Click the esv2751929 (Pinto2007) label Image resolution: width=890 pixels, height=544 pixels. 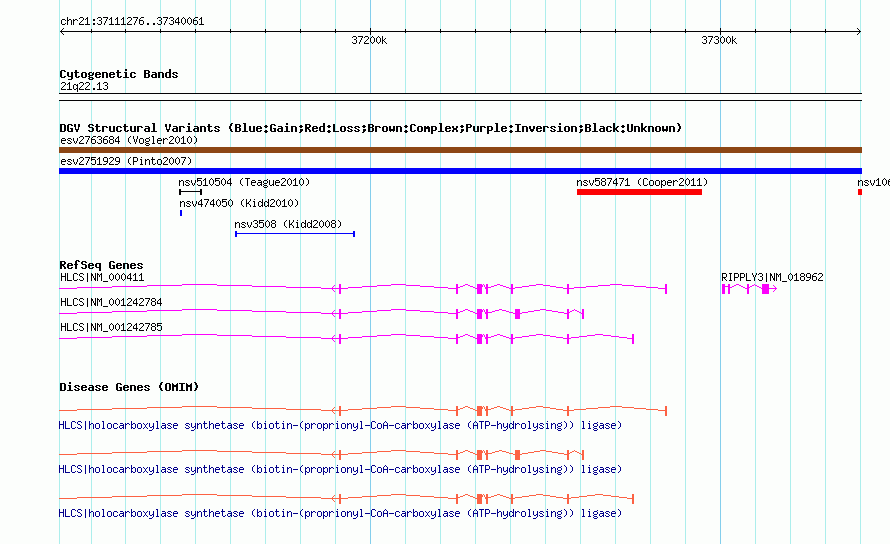tap(126, 161)
